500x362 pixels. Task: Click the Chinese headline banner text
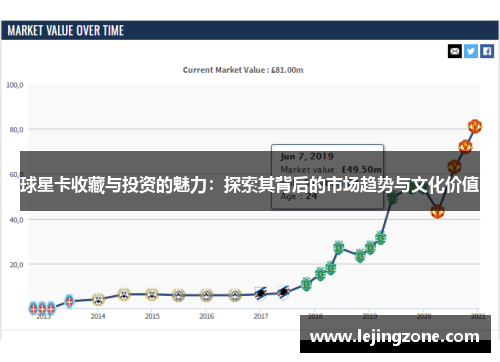coord(250,185)
